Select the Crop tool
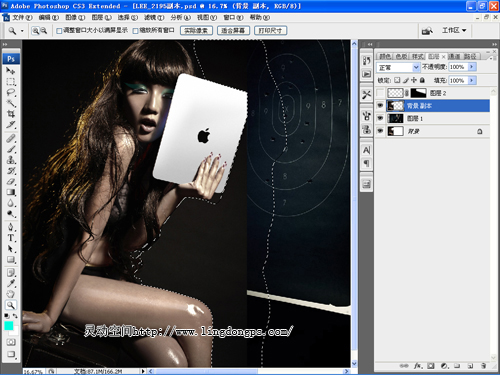This screenshot has width=500, height=375. tap(11, 114)
